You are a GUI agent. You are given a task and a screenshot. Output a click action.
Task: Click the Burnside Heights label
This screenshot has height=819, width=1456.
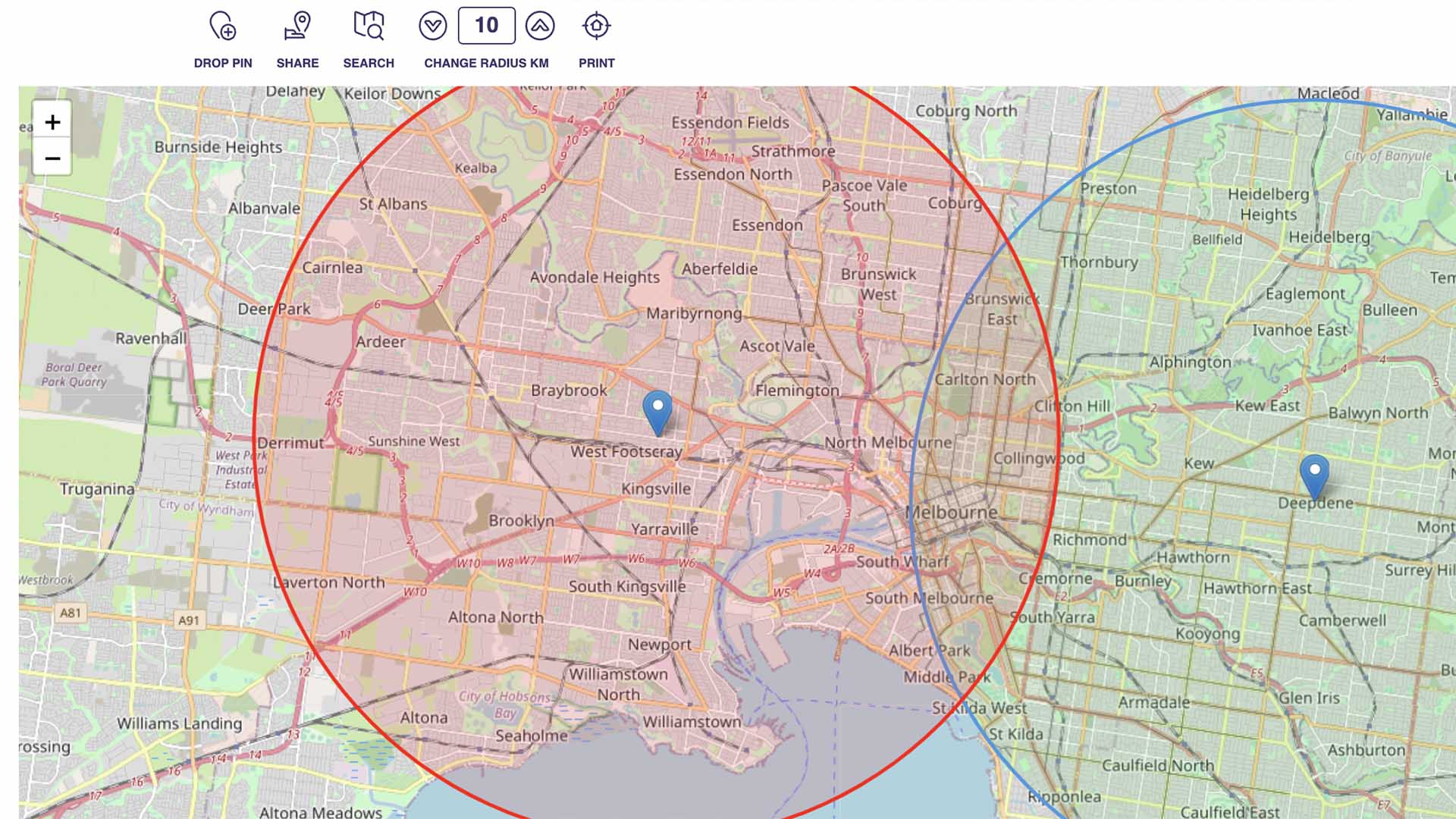click(218, 147)
